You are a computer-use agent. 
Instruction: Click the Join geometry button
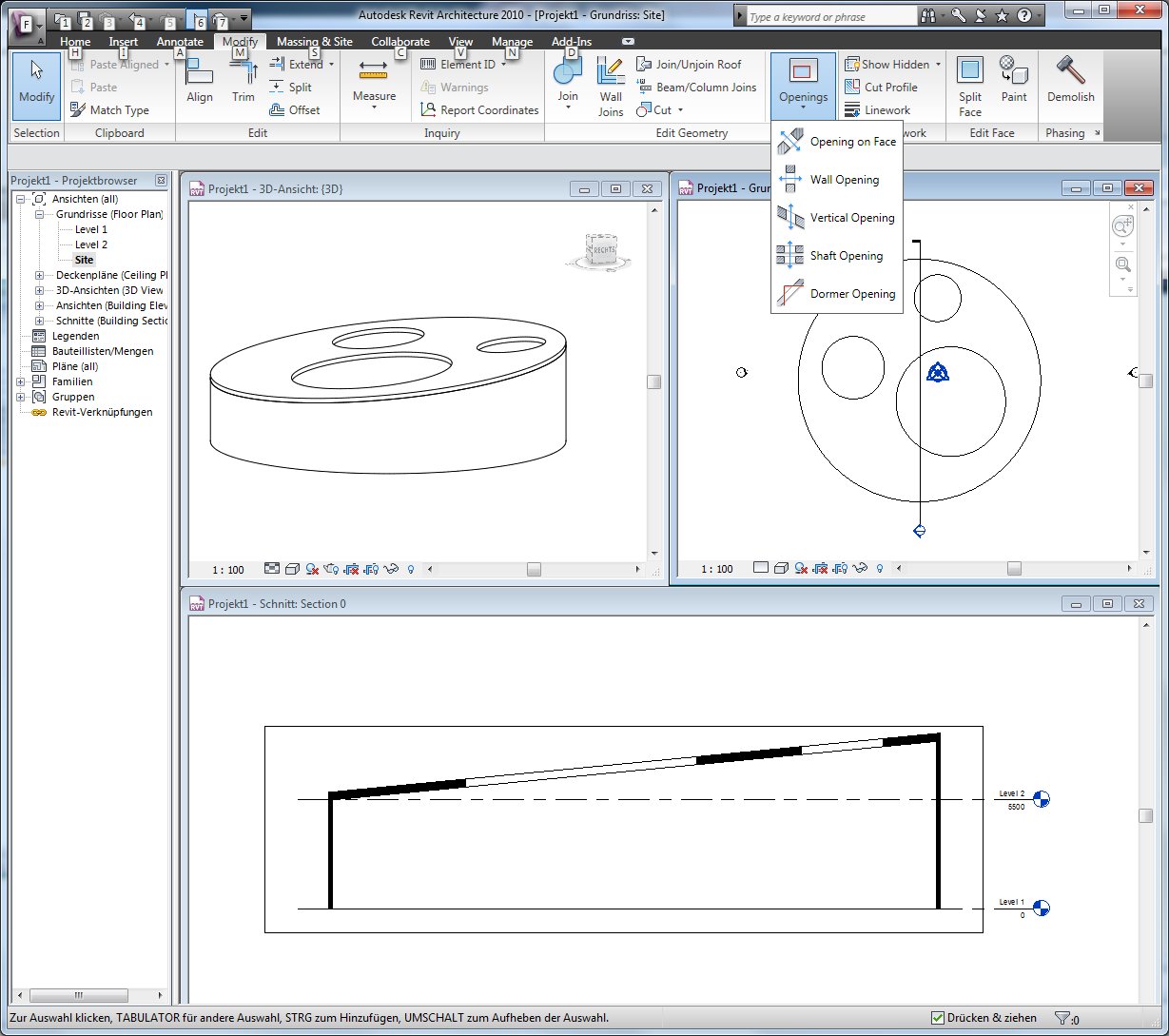point(568,86)
